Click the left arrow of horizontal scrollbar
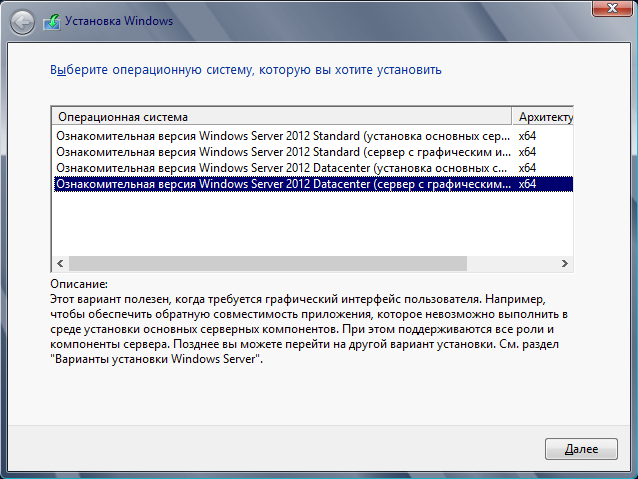Viewport: 638px width, 479px height. coord(60,263)
